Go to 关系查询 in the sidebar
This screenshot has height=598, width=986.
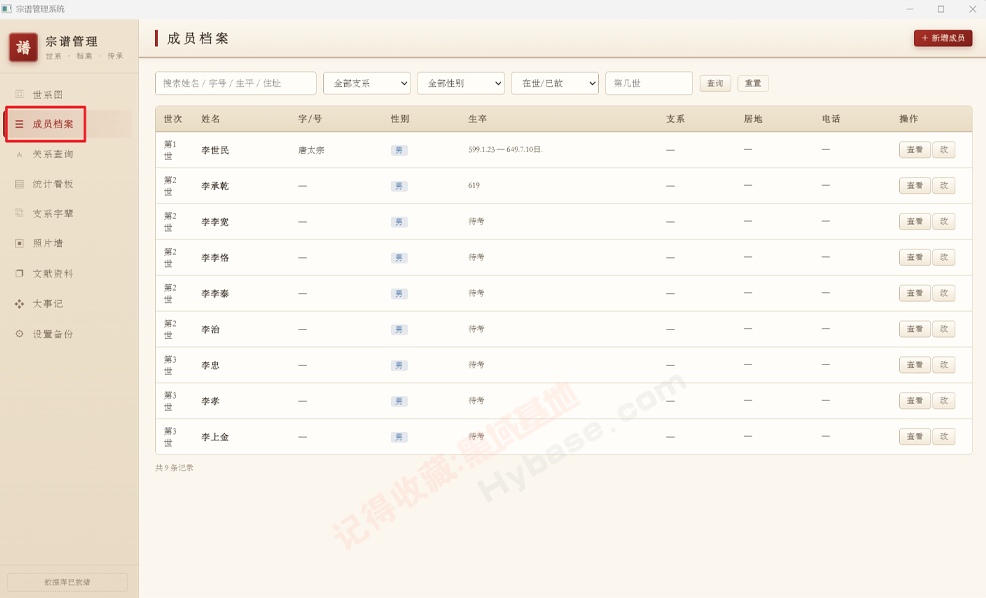[53, 154]
